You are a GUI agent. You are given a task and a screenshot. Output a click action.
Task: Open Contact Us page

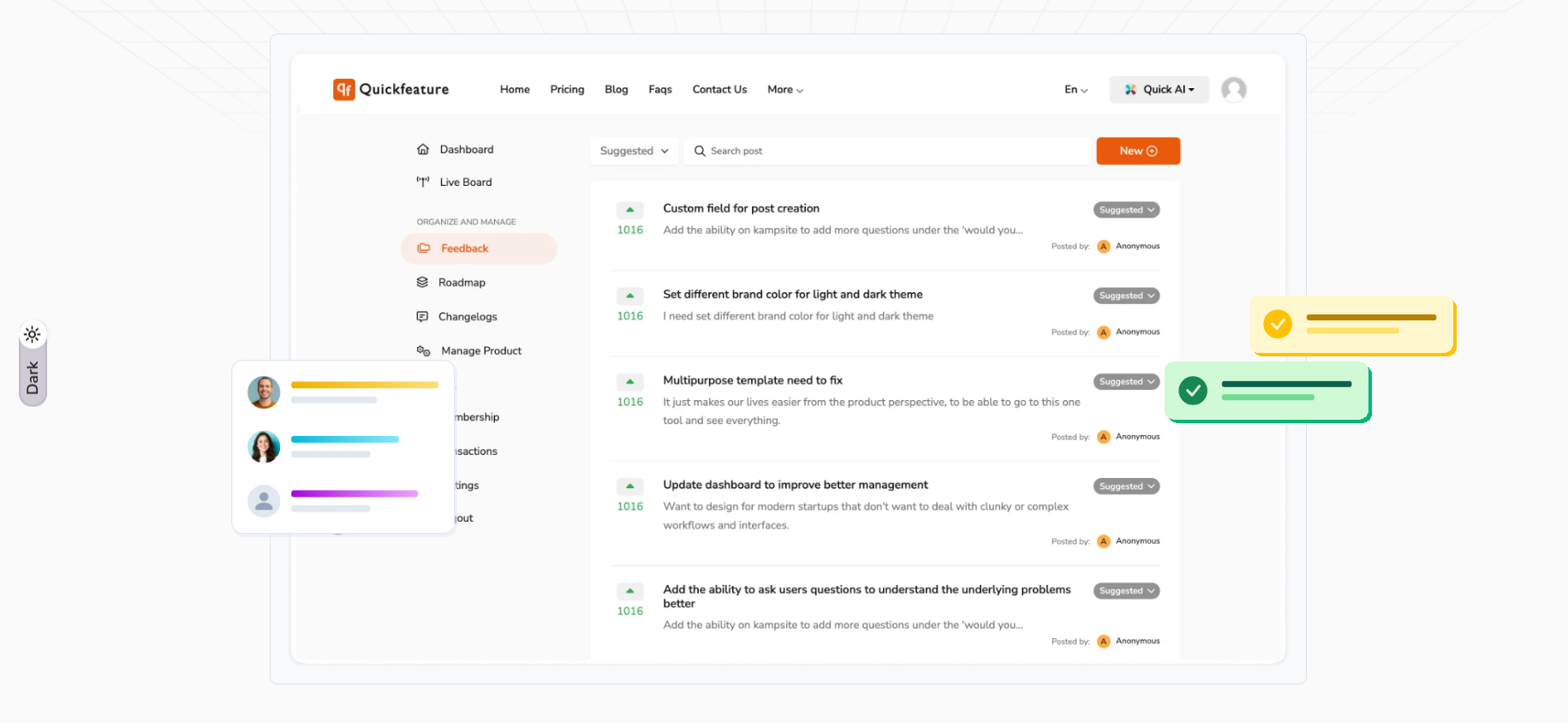click(719, 89)
